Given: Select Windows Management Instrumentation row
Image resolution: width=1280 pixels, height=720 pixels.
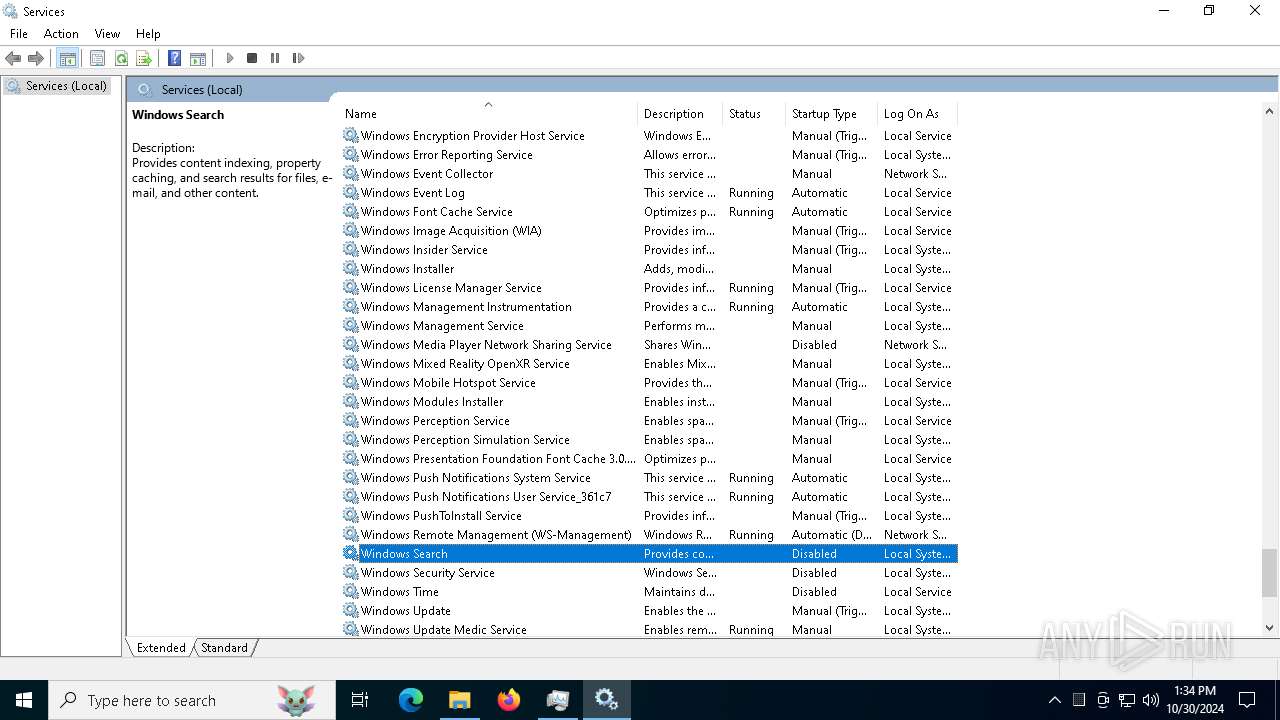Looking at the screenshot, I should click(x=649, y=307).
